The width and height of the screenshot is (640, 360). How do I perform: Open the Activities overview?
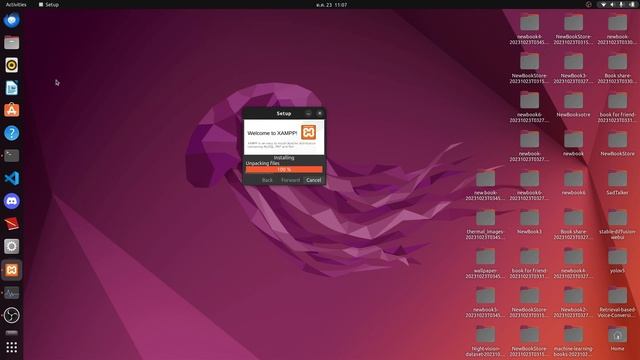[x=16, y=4]
